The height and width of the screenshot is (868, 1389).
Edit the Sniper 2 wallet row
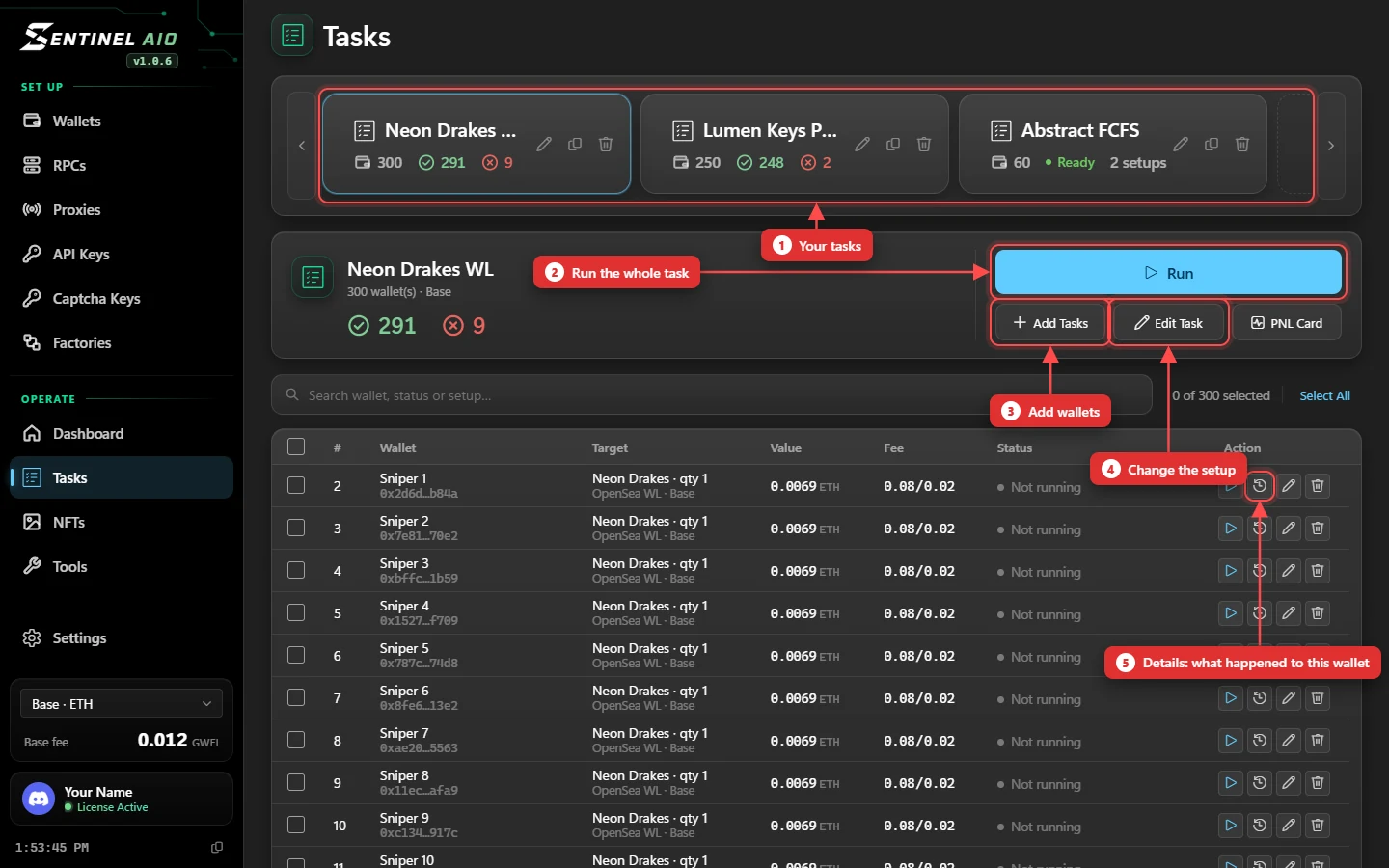point(1289,529)
